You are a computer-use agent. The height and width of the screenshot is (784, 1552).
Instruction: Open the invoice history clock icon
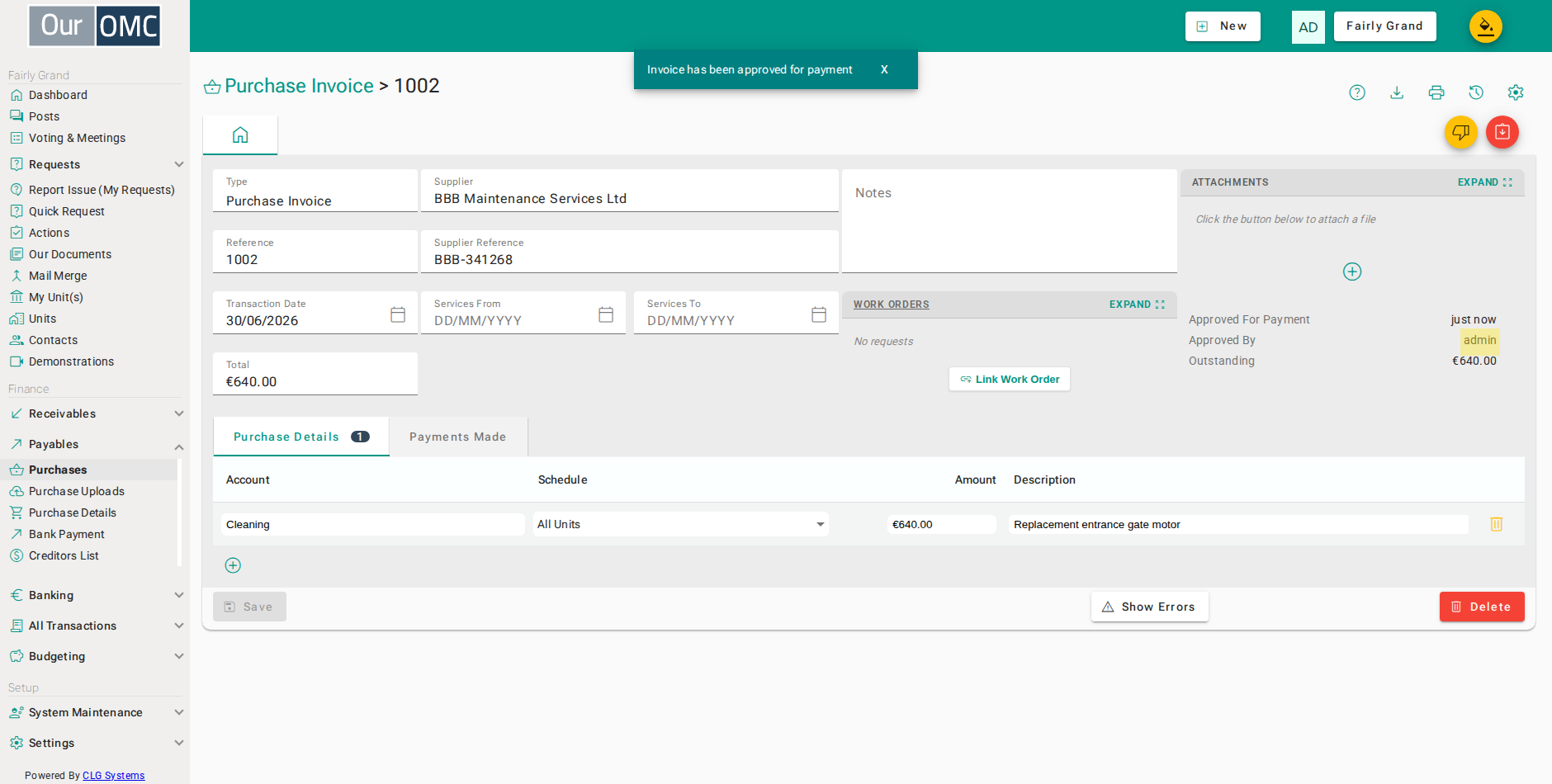click(1476, 92)
